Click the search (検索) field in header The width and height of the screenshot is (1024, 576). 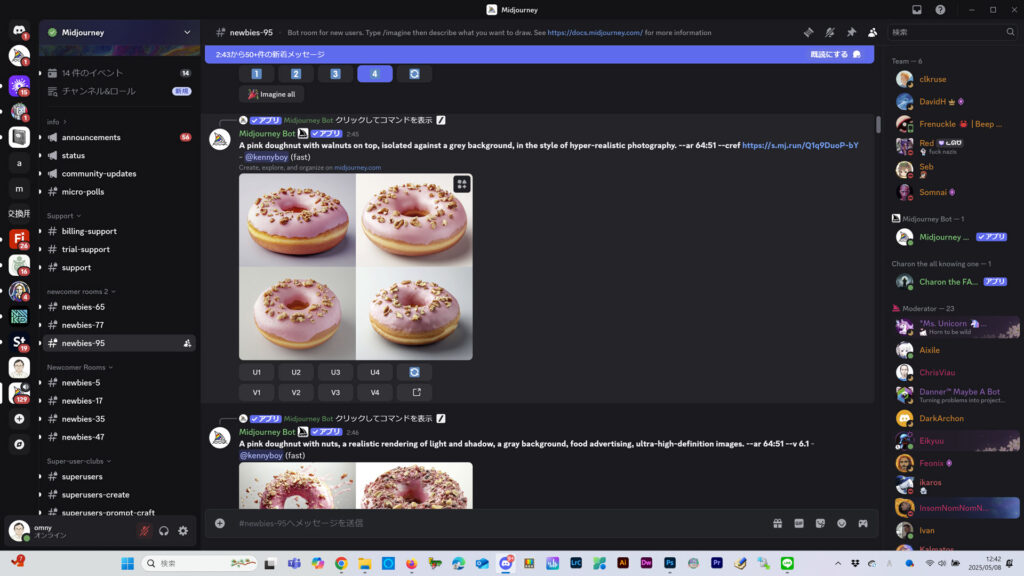click(953, 32)
